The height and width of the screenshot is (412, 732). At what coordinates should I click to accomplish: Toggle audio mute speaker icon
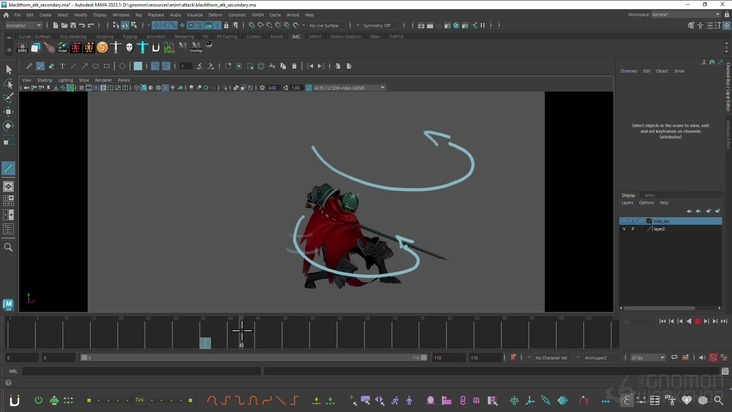tap(702, 358)
